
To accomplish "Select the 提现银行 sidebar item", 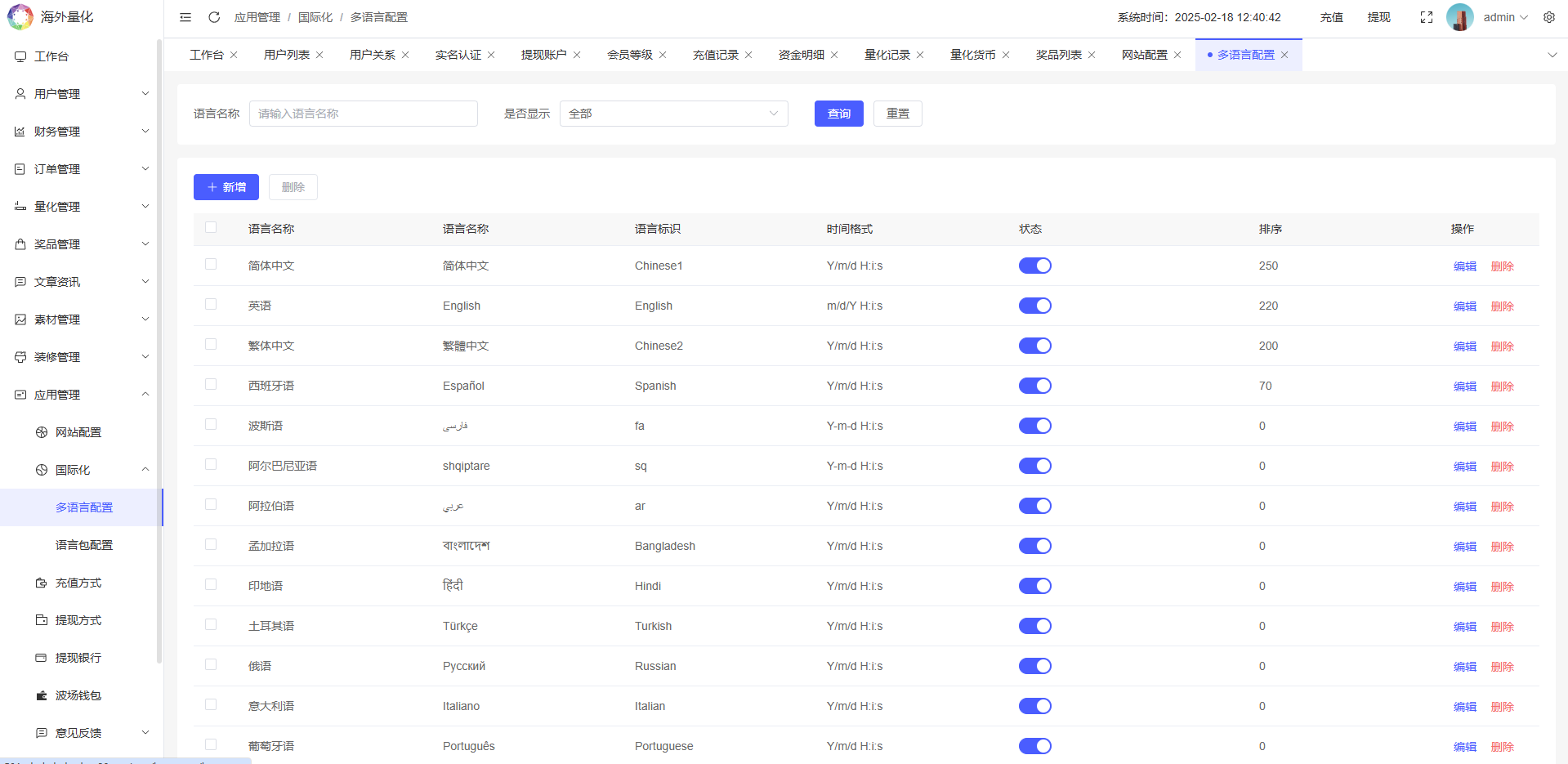I will (78, 657).
